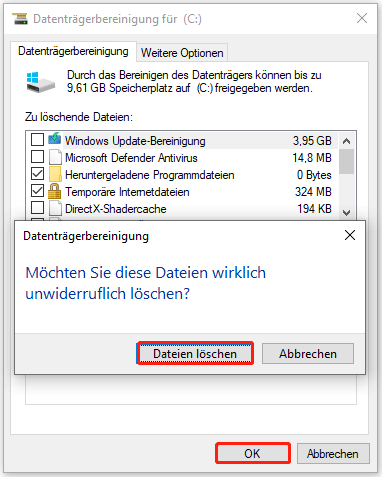The width and height of the screenshot is (382, 477).
Task: Click OK in the main cleanup window
Action: [x=253, y=453]
